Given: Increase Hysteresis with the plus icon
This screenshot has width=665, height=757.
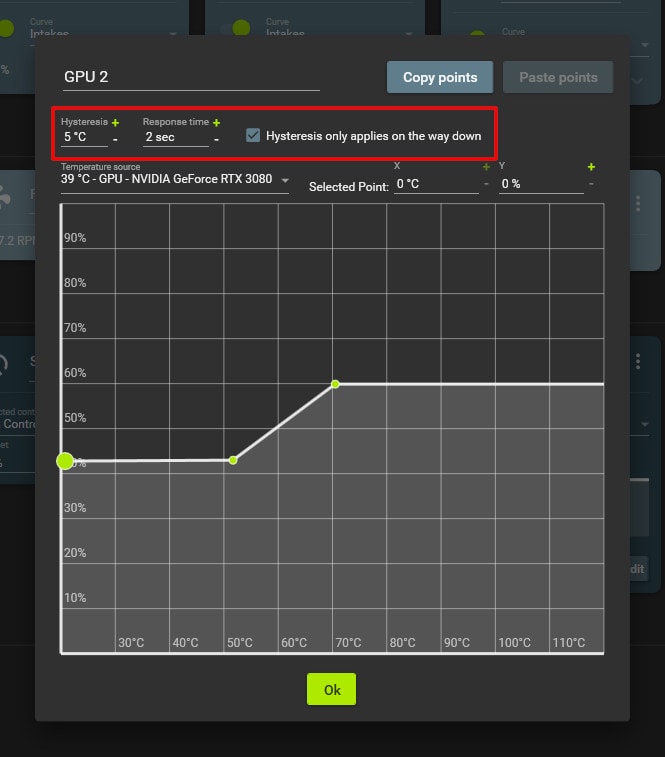Looking at the screenshot, I should [115, 123].
